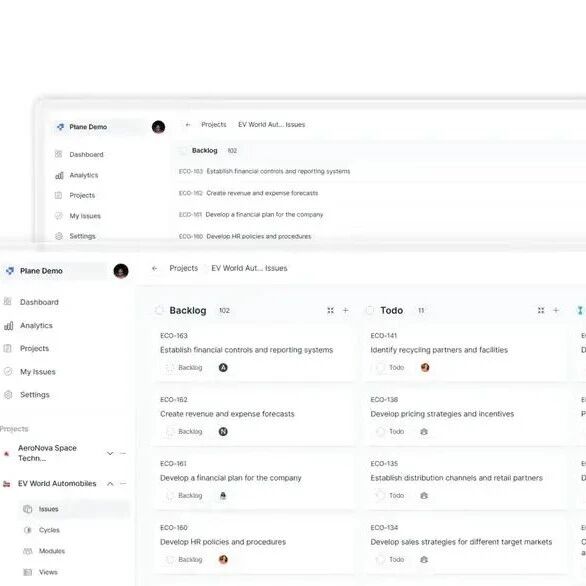
Task: Click the My Issues check-circle icon in front sidebar
Action: pyautogui.click(x=8, y=371)
